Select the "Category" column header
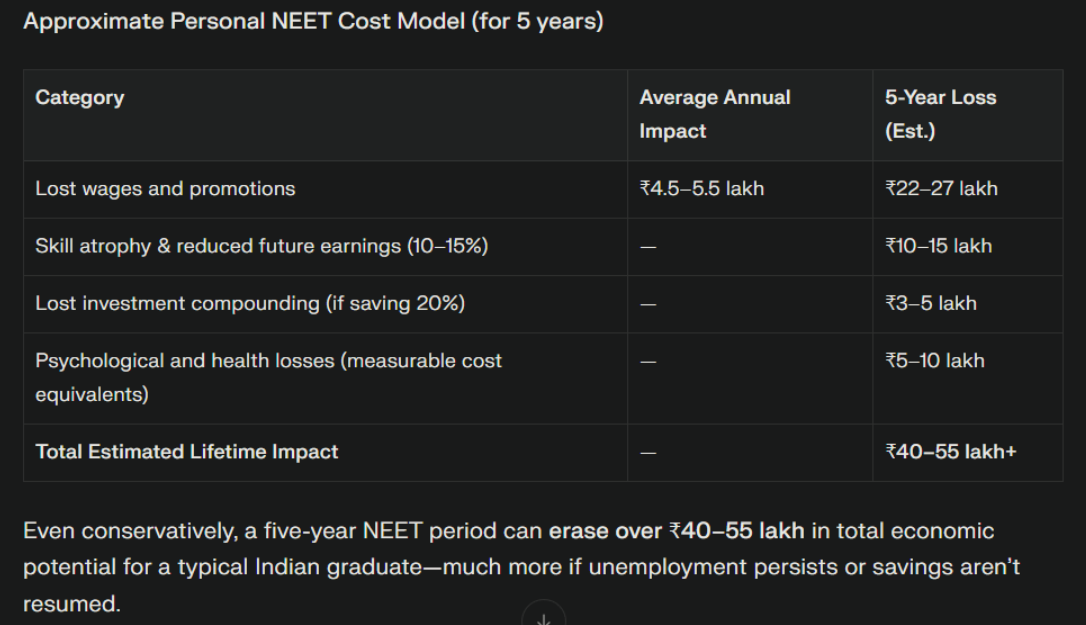 tap(80, 98)
